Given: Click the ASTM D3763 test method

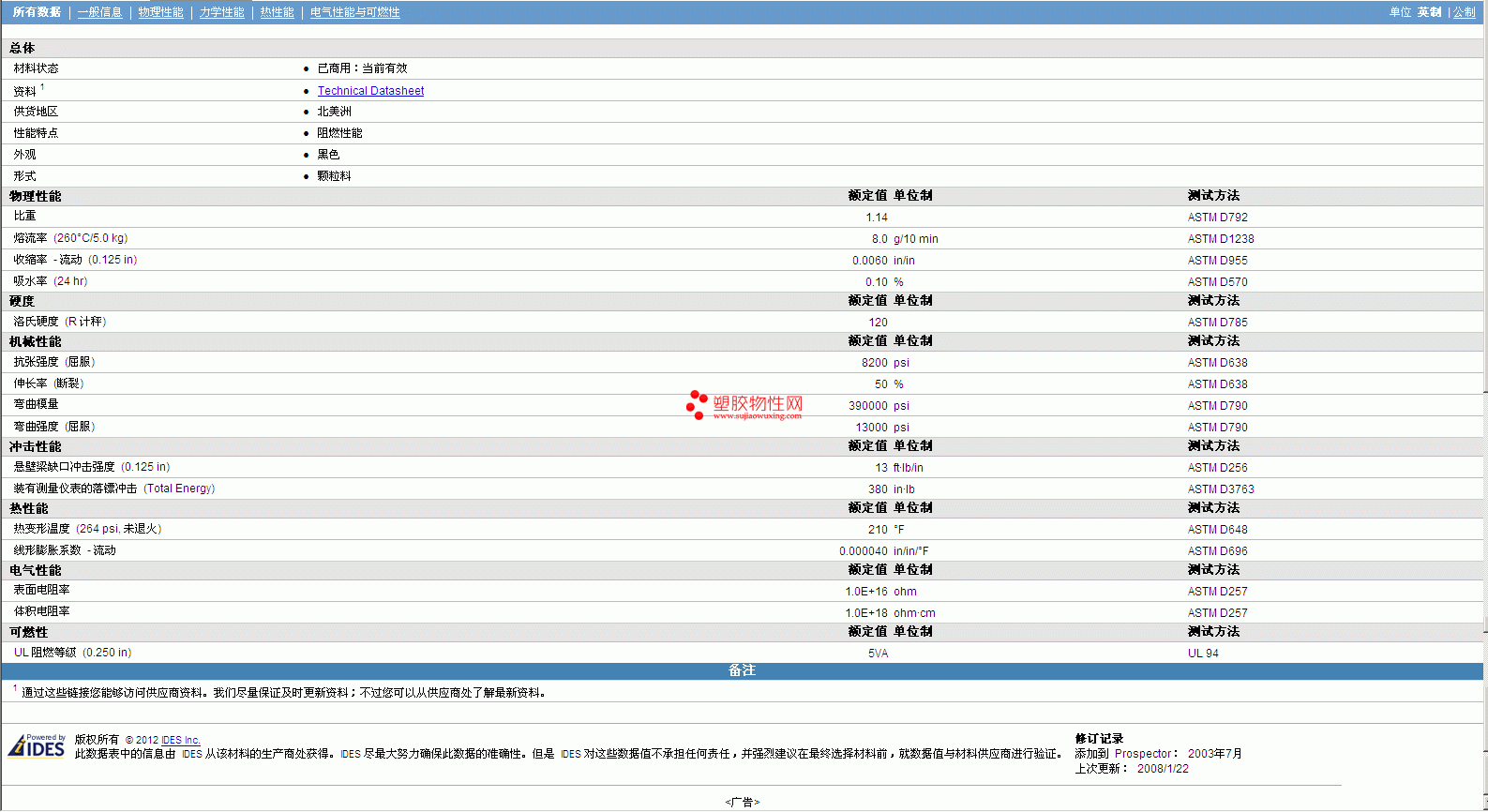Looking at the screenshot, I should [1221, 489].
